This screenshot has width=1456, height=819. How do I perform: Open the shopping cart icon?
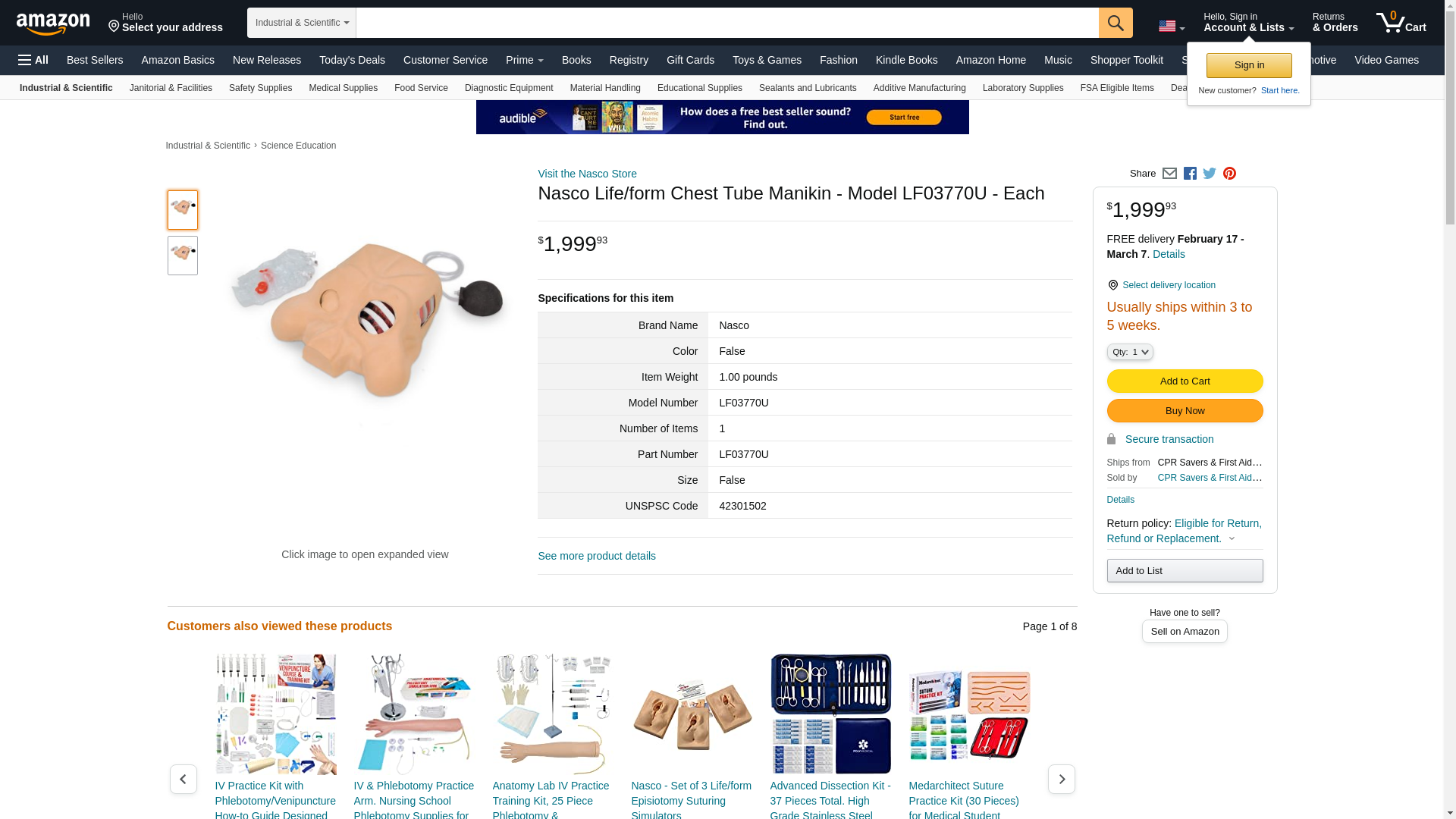1401,23
